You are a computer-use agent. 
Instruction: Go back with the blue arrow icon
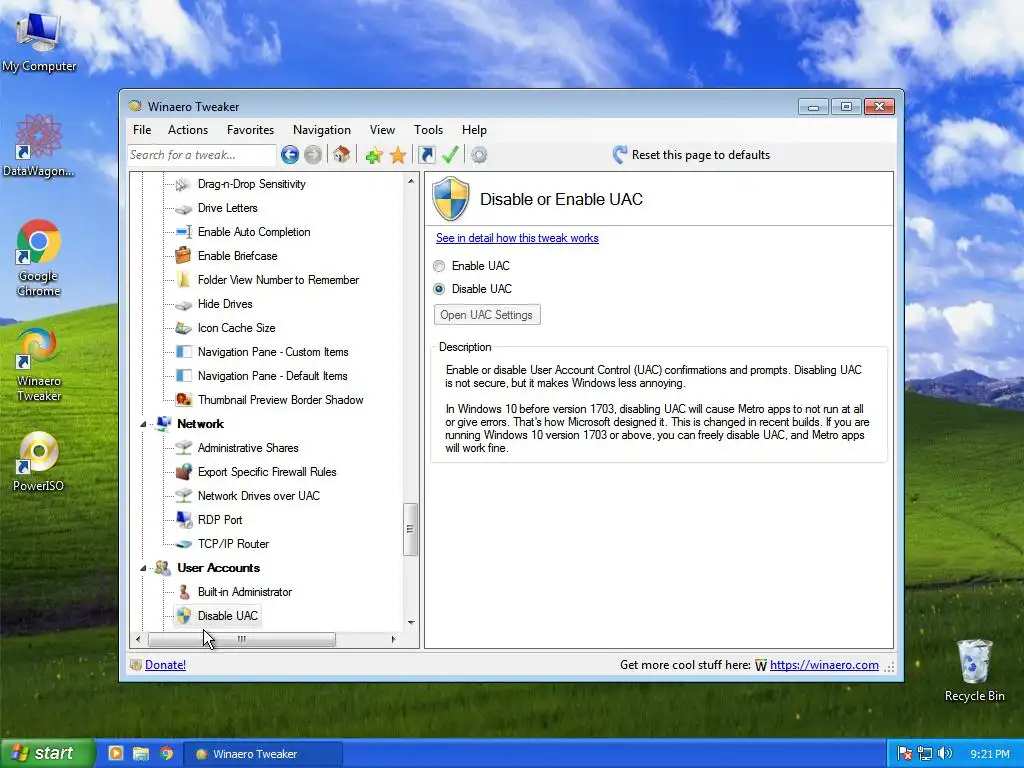pyautogui.click(x=290, y=155)
